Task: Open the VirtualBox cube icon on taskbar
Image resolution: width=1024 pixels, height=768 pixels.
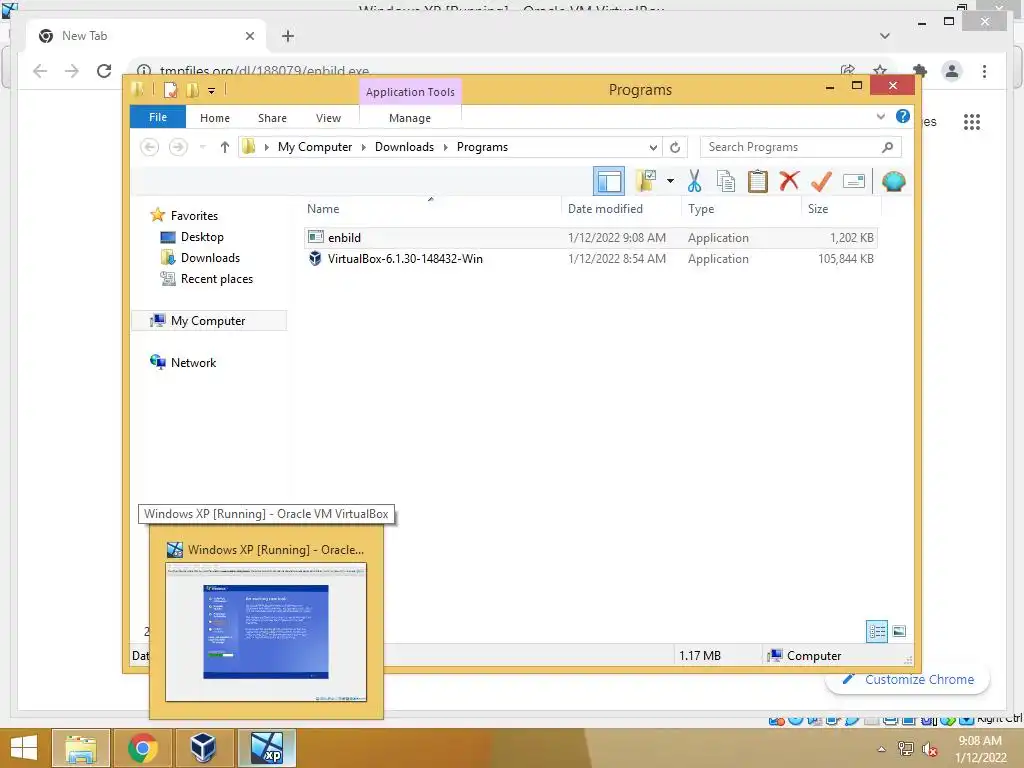Action: 203,748
